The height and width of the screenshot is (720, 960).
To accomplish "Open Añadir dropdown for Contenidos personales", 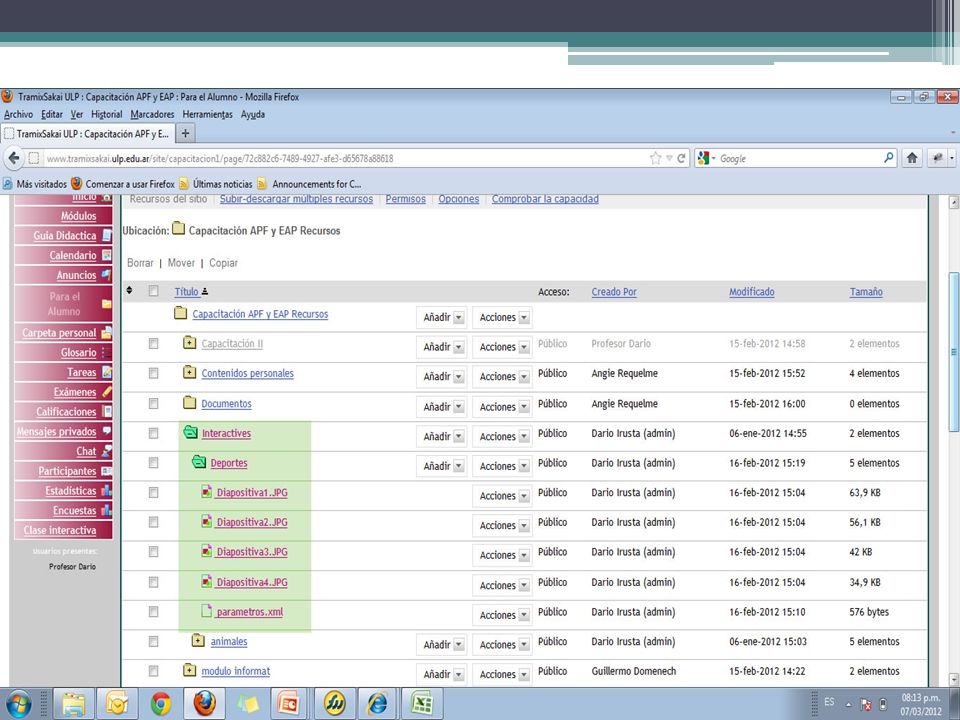I will (442, 377).
